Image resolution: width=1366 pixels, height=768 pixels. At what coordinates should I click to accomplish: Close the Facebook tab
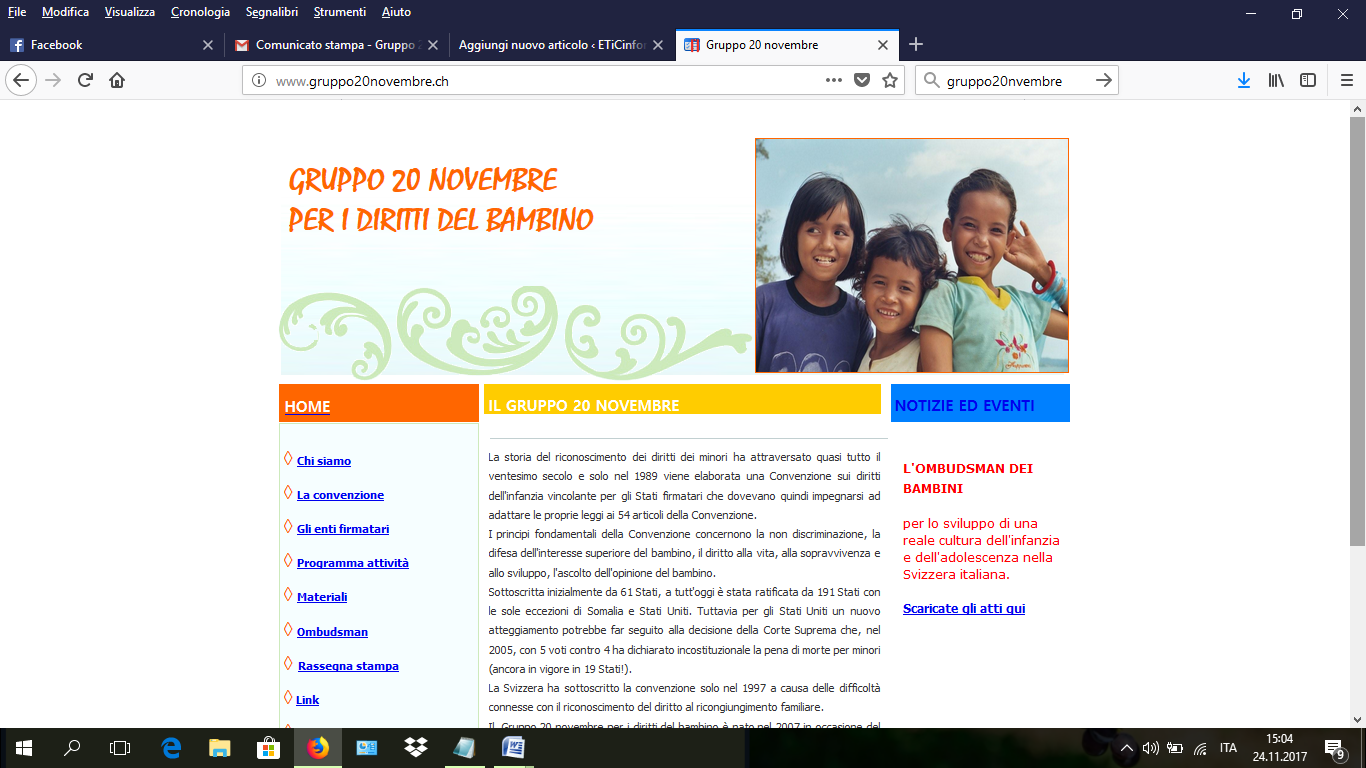[208, 45]
